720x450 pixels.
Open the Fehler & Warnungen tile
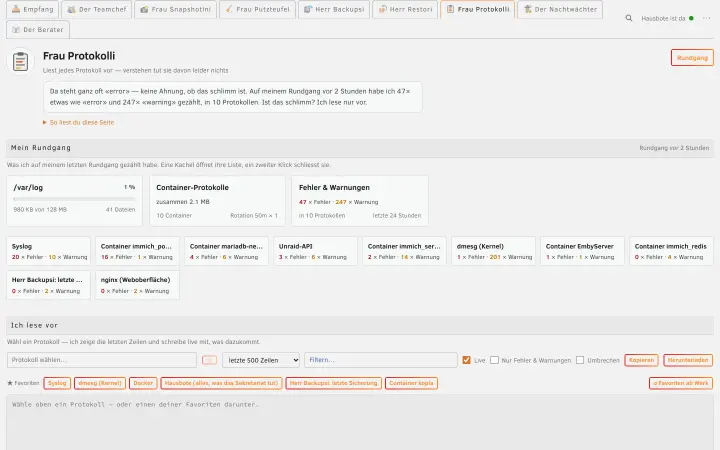coord(360,201)
